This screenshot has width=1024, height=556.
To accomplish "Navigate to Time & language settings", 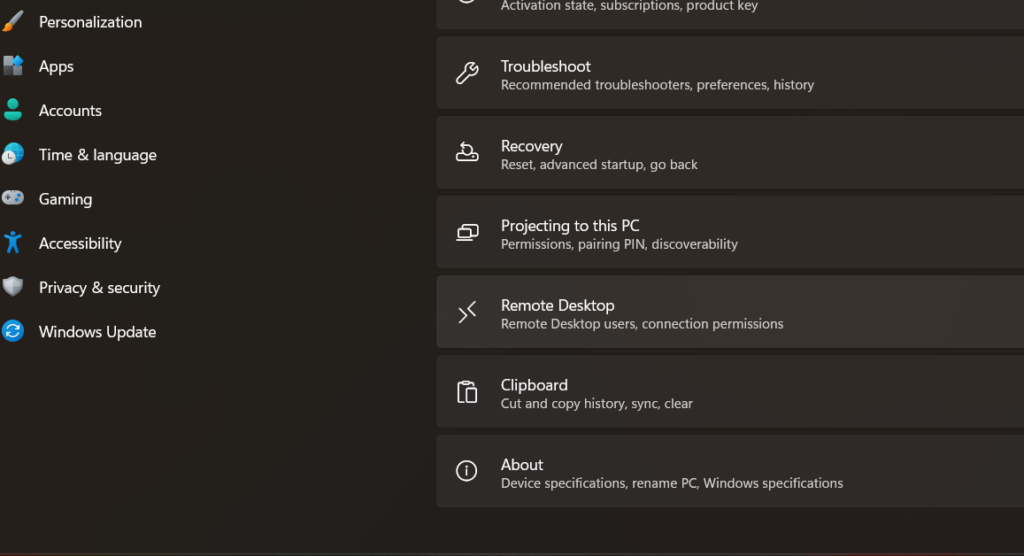I will 97,155.
